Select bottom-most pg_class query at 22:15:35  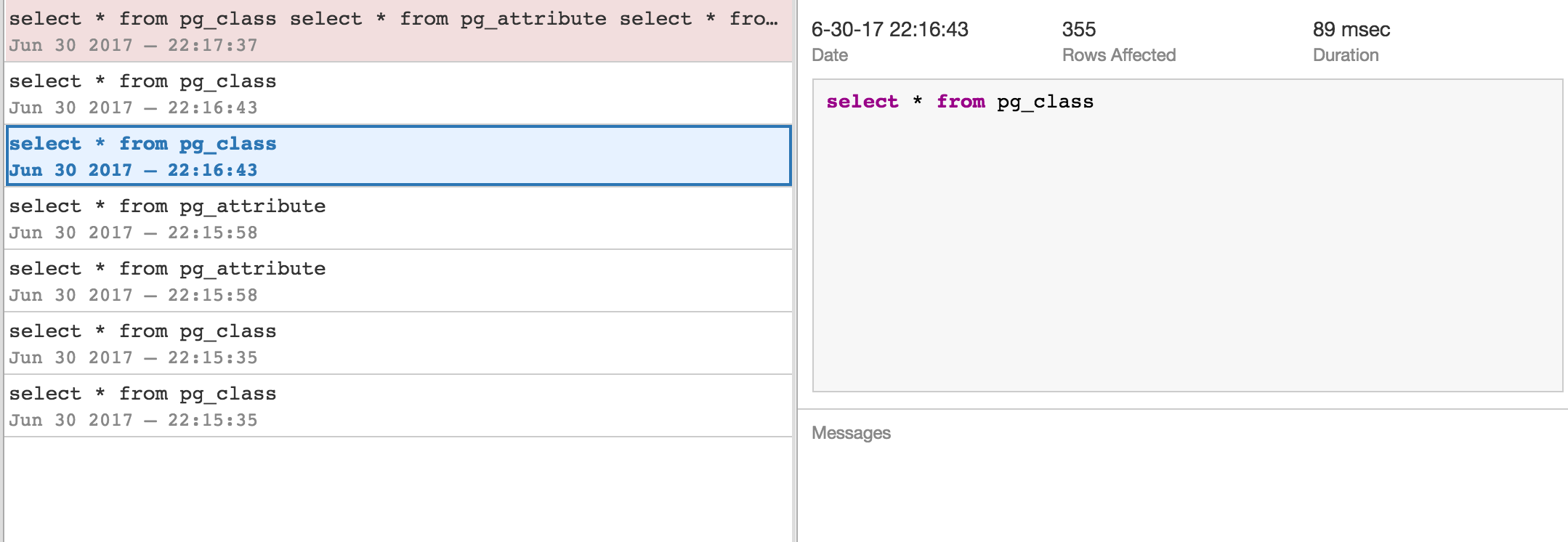tap(397, 406)
